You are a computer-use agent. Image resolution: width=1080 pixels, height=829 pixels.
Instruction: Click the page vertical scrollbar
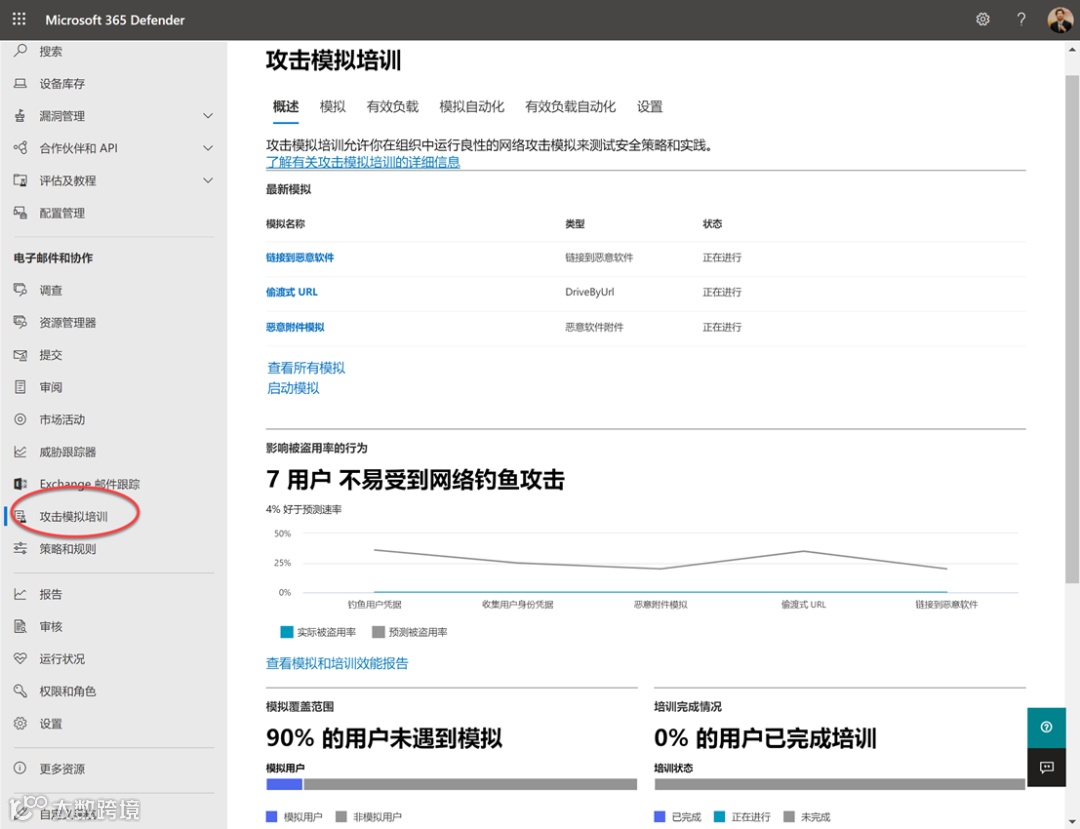pyautogui.click(x=1072, y=330)
